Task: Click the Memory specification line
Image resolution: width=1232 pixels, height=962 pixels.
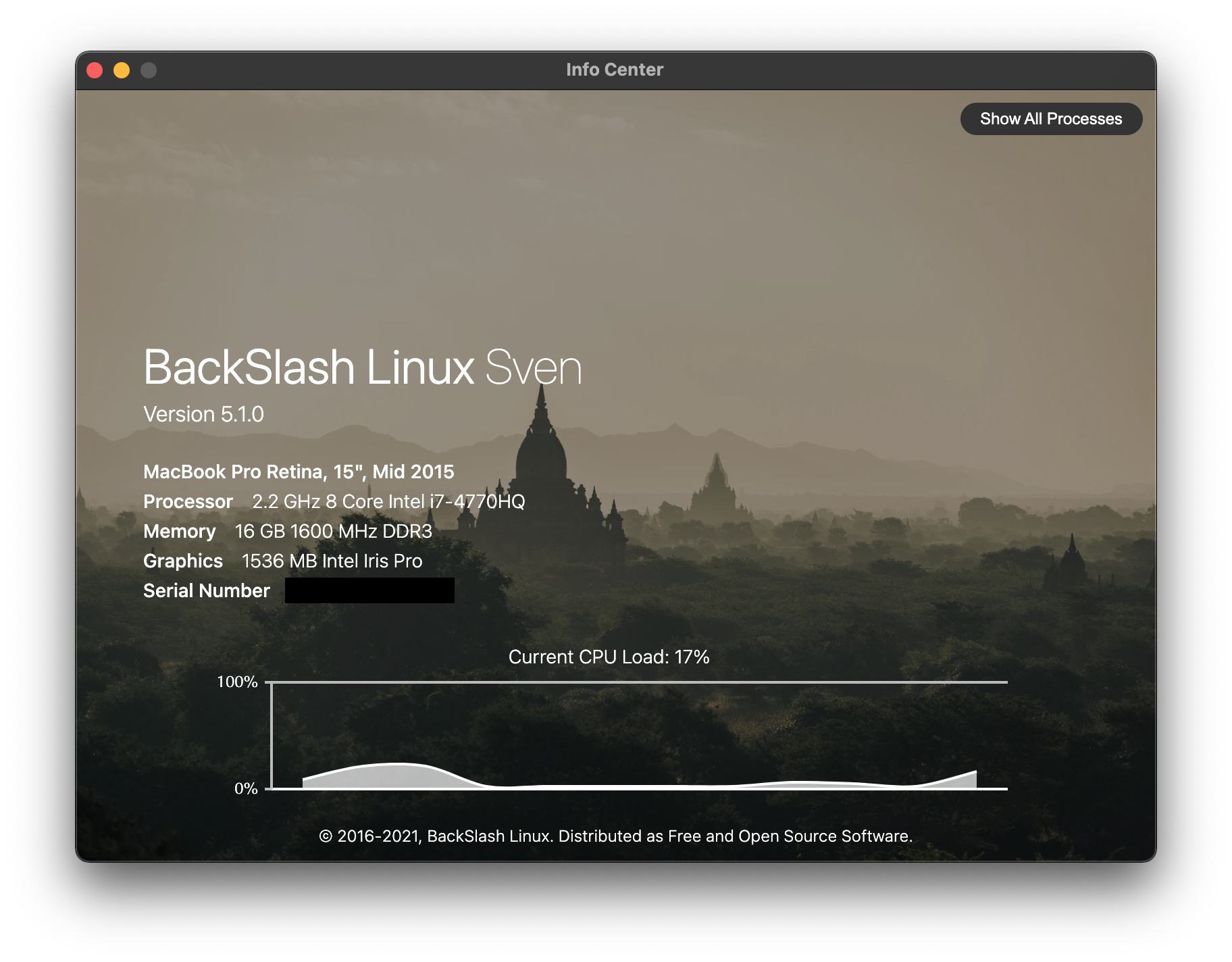Action: click(x=286, y=532)
